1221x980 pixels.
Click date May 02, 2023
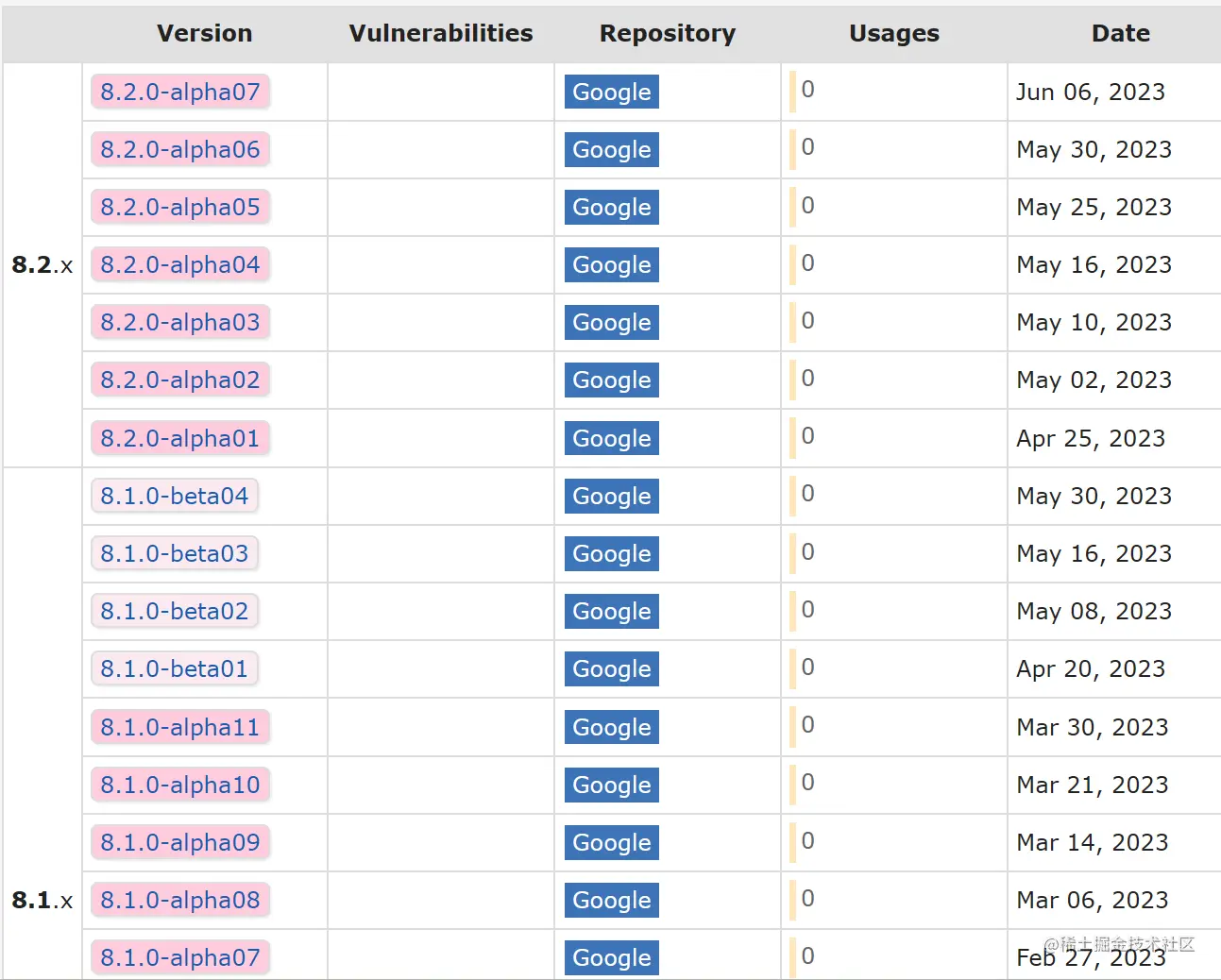(1094, 380)
